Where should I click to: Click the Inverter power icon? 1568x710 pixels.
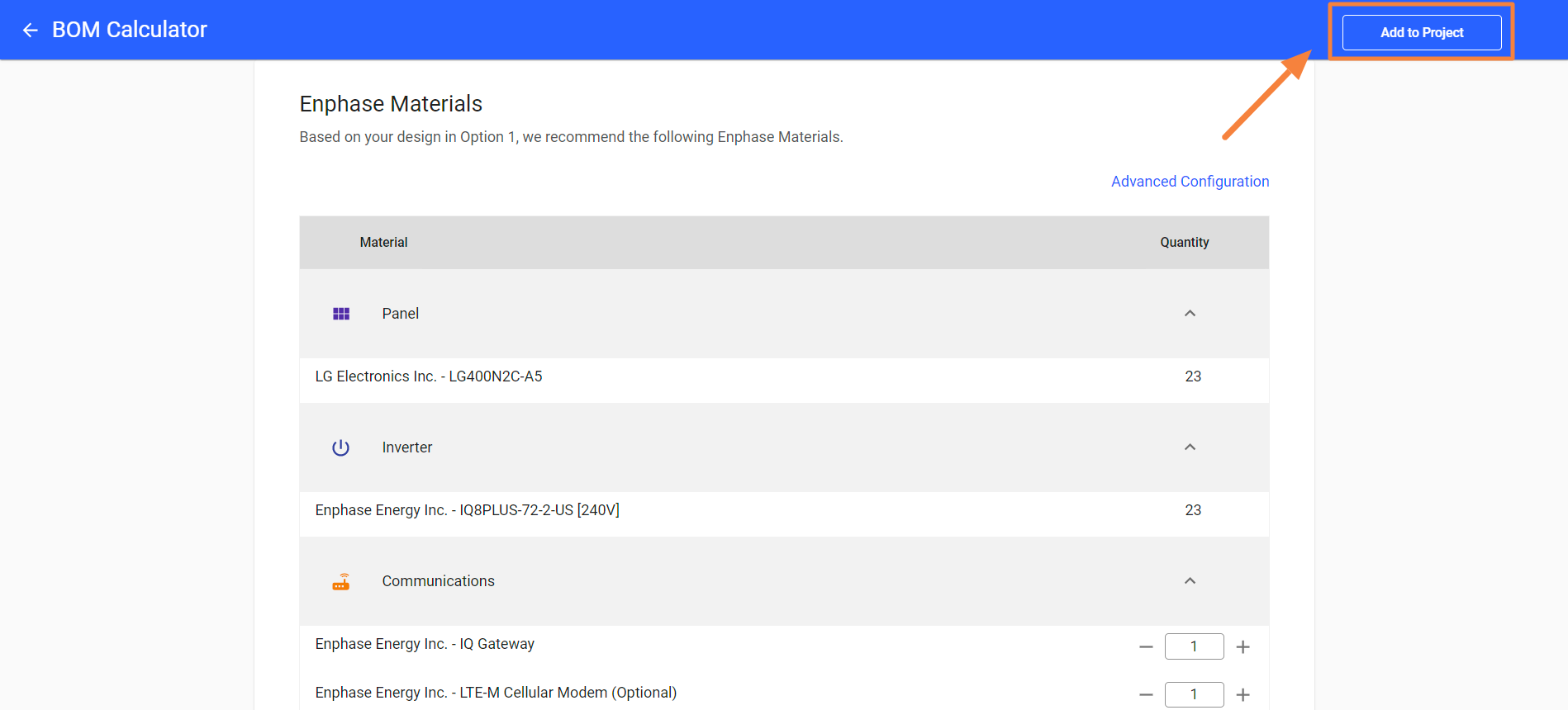click(x=341, y=447)
